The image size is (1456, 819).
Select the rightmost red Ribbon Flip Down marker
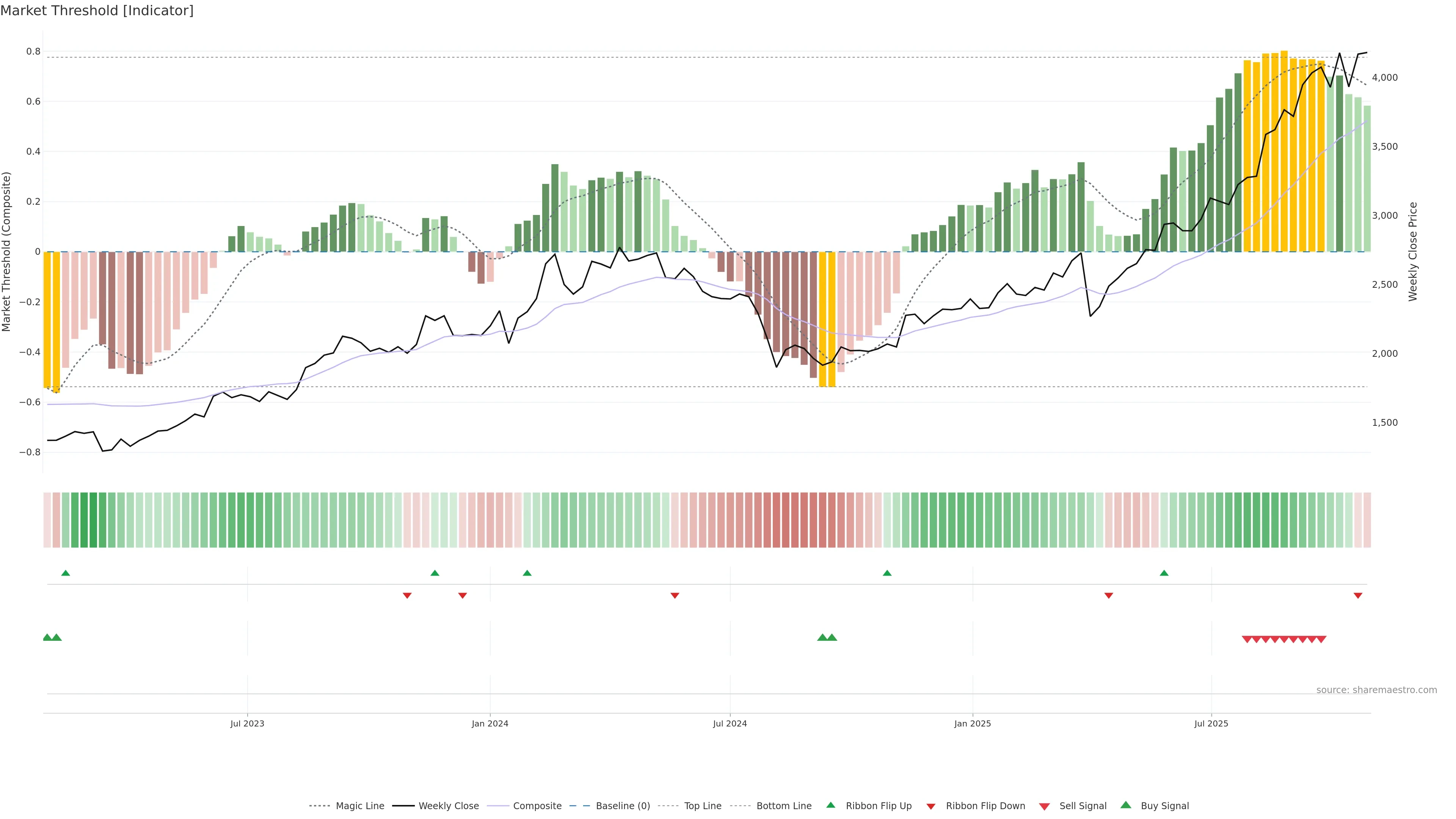click(1358, 596)
